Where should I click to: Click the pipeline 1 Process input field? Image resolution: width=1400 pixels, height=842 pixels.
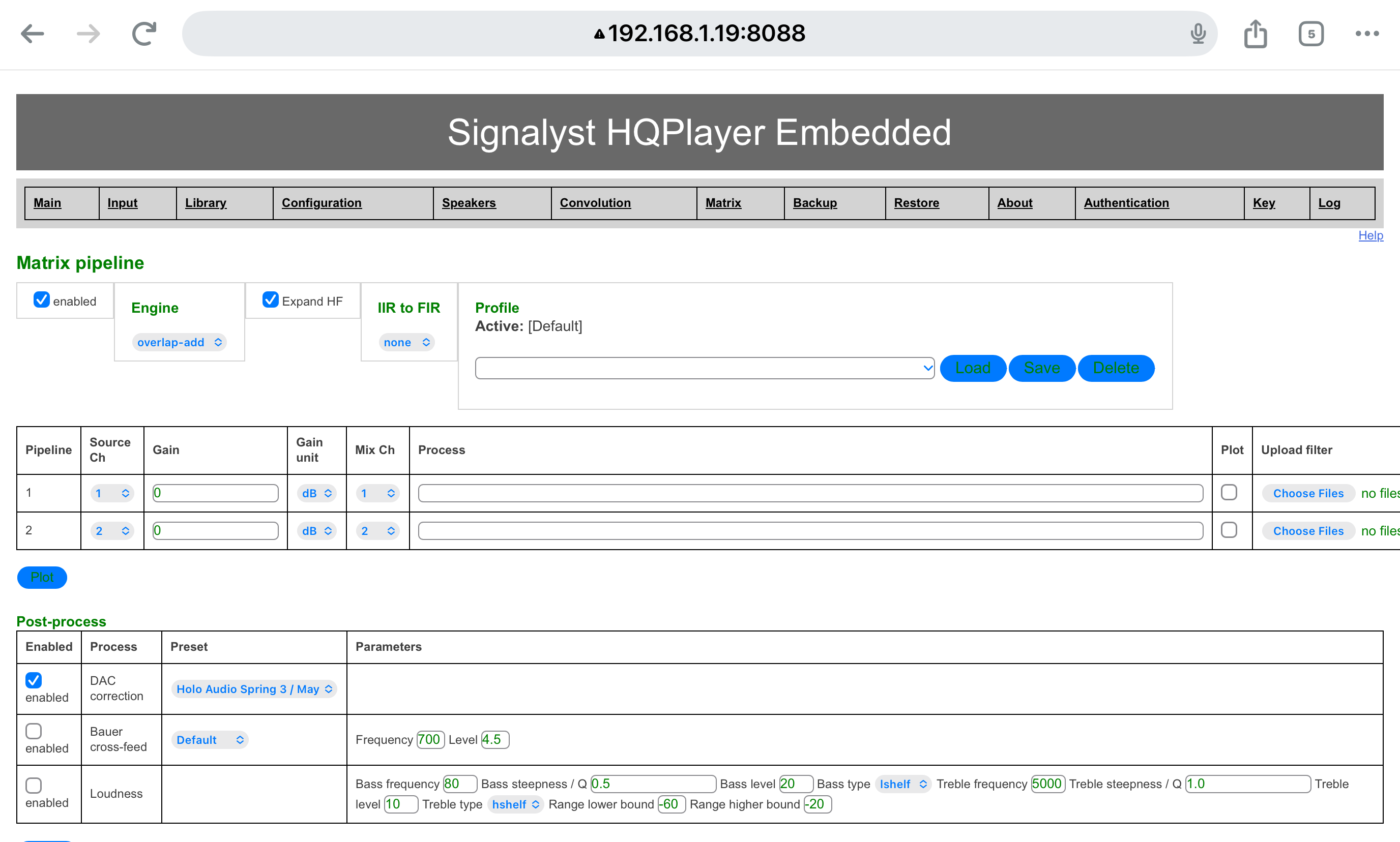810,493
